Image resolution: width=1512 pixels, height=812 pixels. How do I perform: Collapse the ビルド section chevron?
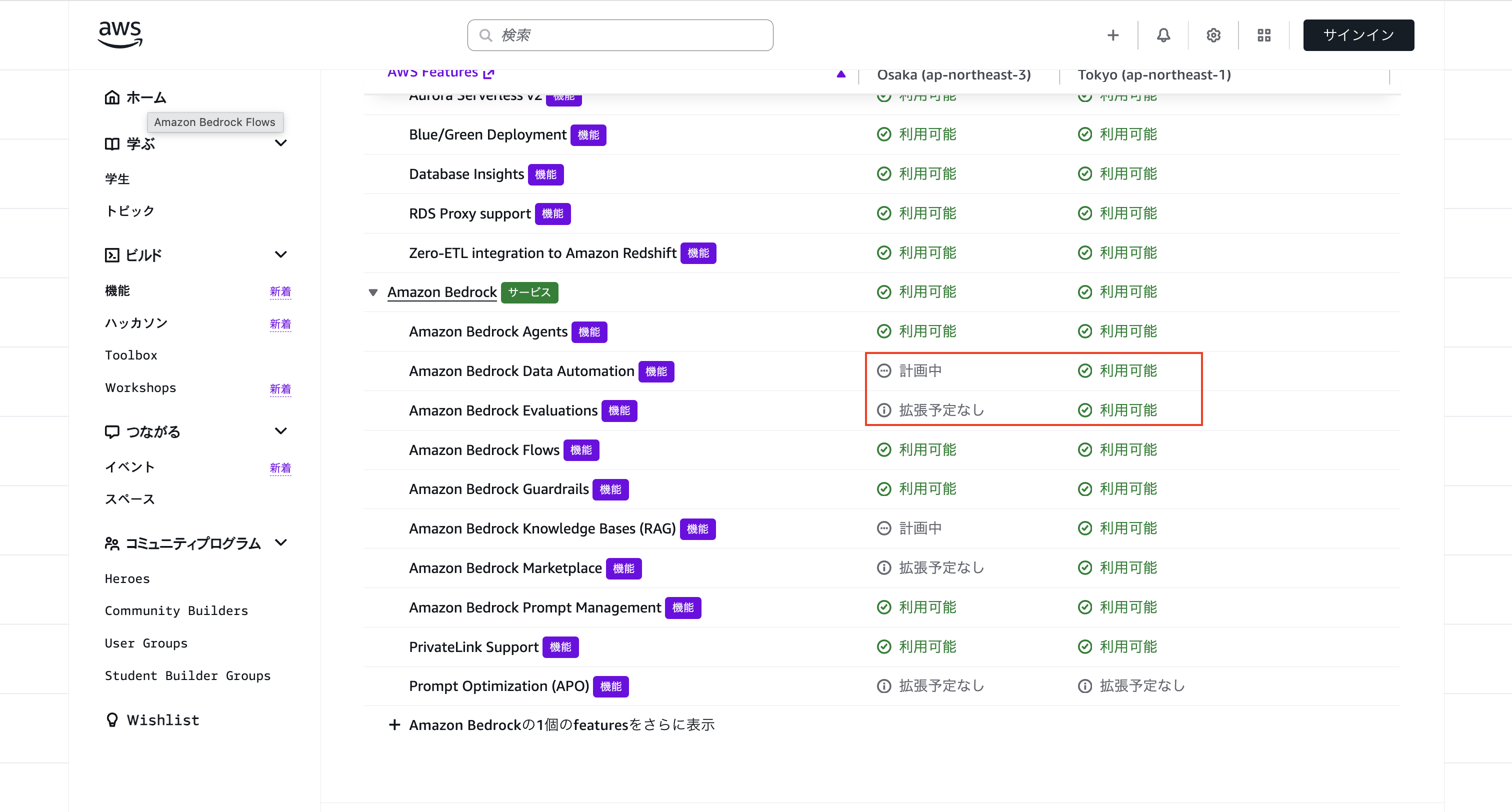(280, 255)
